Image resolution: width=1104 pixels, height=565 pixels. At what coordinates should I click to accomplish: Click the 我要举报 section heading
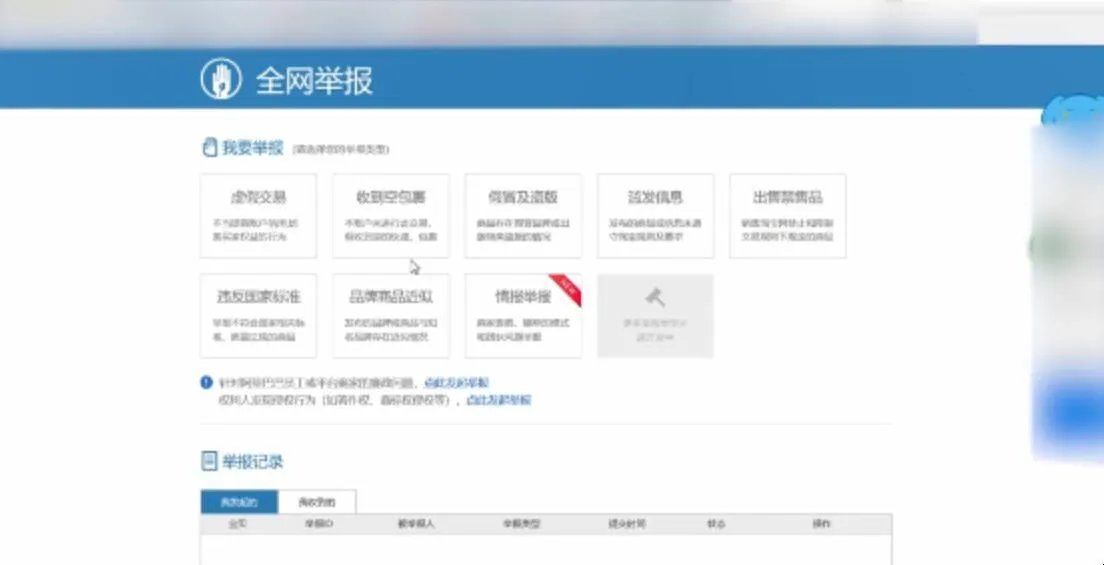point(253,148)
